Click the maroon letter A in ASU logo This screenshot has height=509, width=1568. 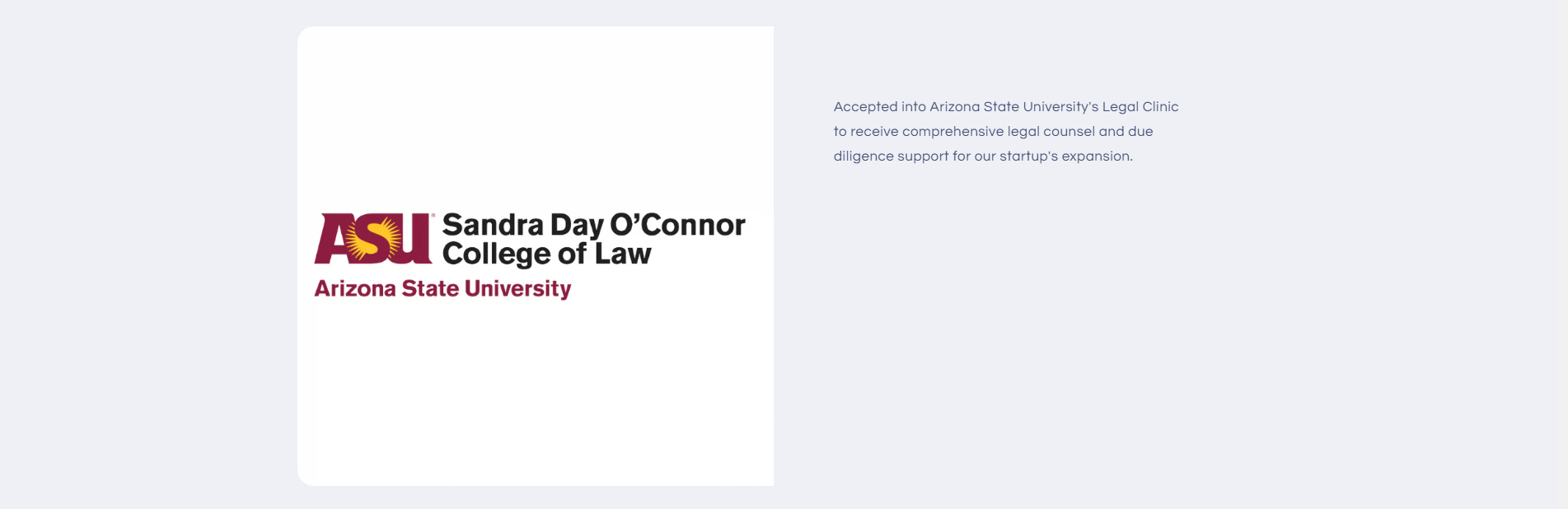pos(333,240)
